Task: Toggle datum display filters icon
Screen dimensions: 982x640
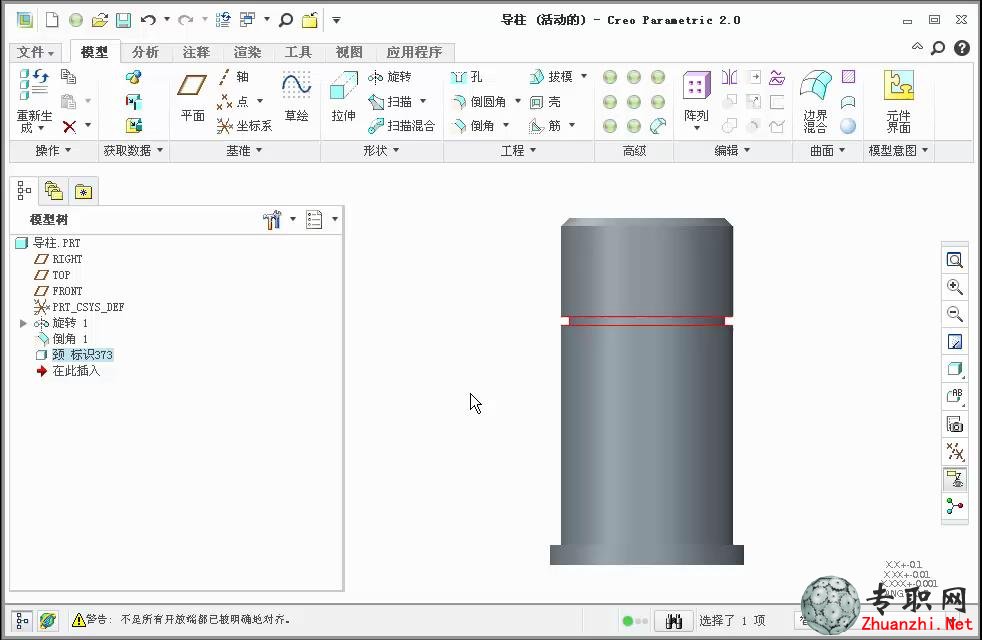Action: pyautogui.click(x=954, y=452)
